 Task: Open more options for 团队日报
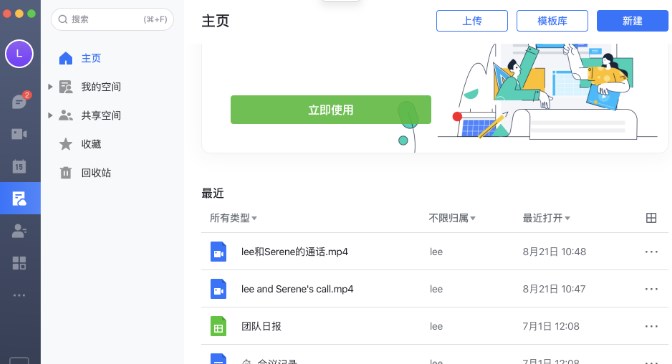(651, 326)
